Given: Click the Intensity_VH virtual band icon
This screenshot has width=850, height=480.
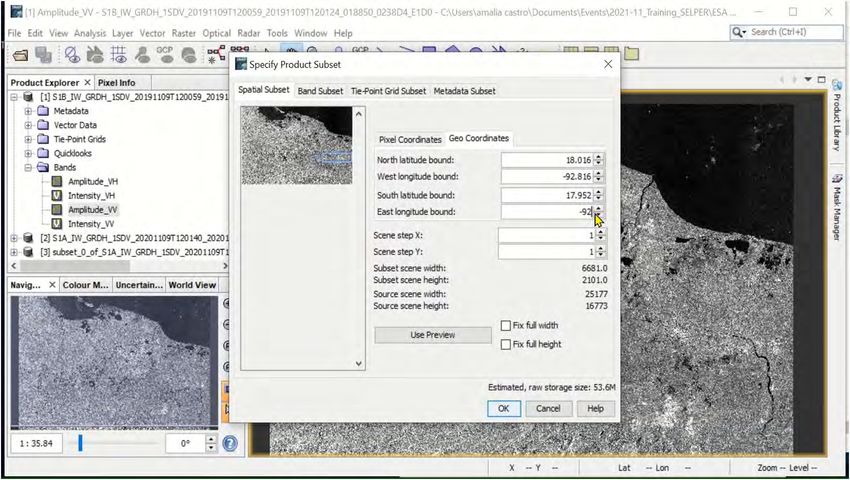Looking at the screenshot, I should (x=58, y=196).
